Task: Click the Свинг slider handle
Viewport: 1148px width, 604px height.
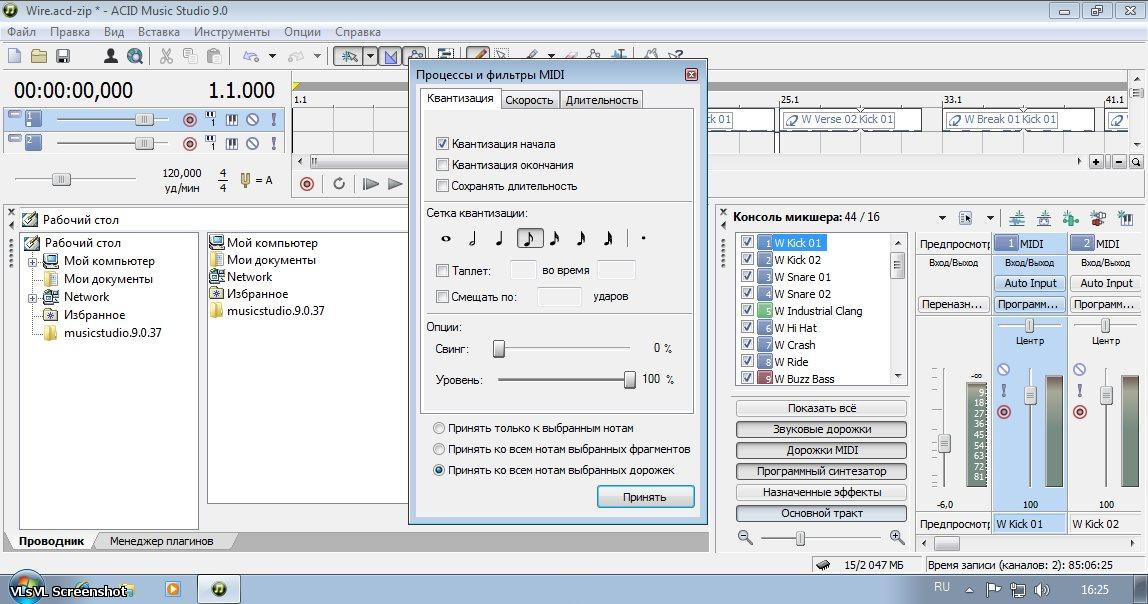Action: pos(499,348)
